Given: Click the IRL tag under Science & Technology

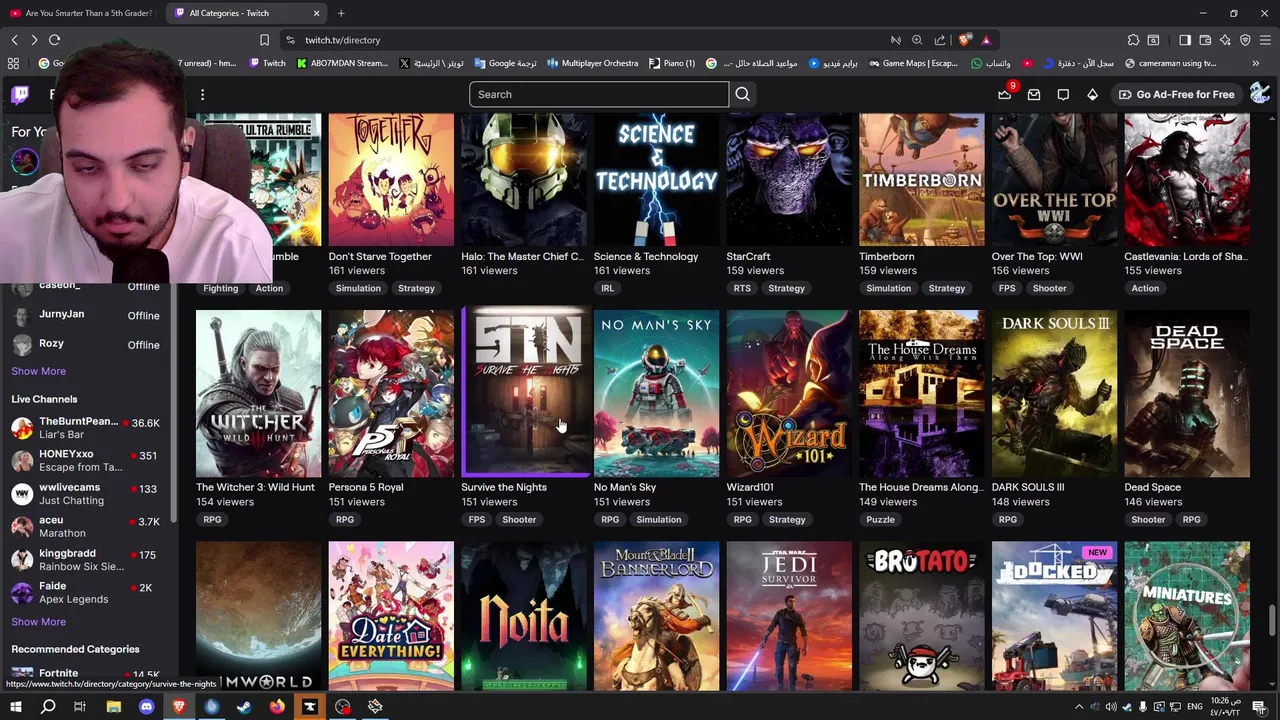Looking at the screenshot, I should pyautogui.click(x=607, y=288).
